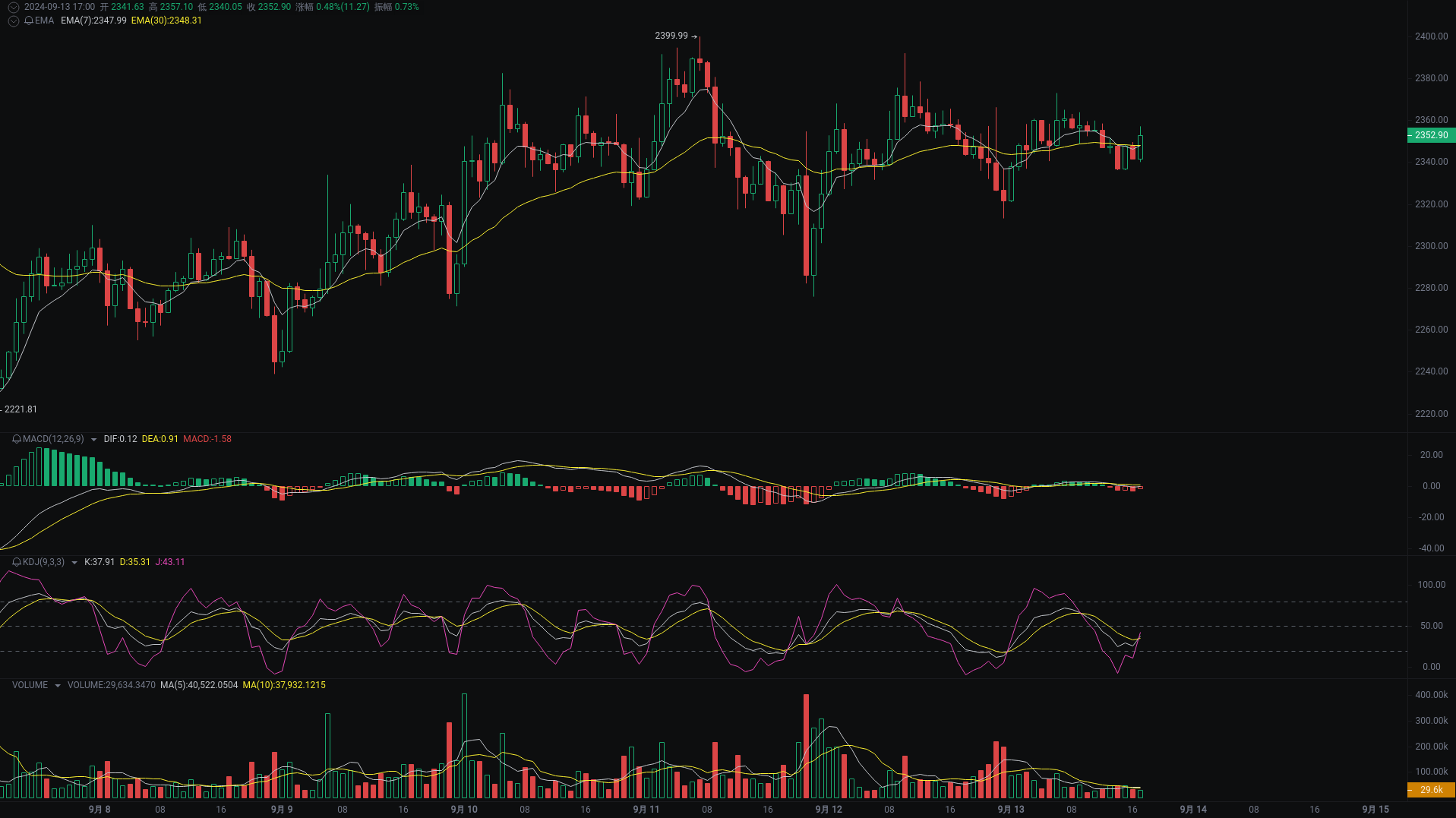Click the 2399.99 high price arrow marker
1456x818 pixels.
pos(673,36)
